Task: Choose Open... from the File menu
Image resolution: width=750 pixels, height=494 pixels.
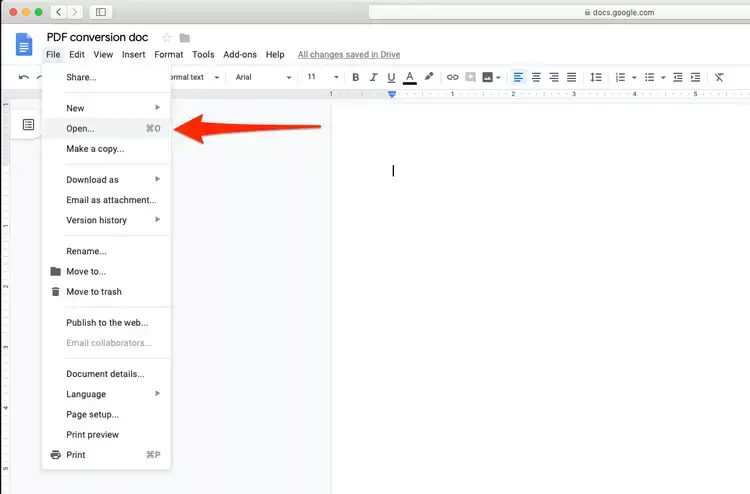Action: [106, 128]
